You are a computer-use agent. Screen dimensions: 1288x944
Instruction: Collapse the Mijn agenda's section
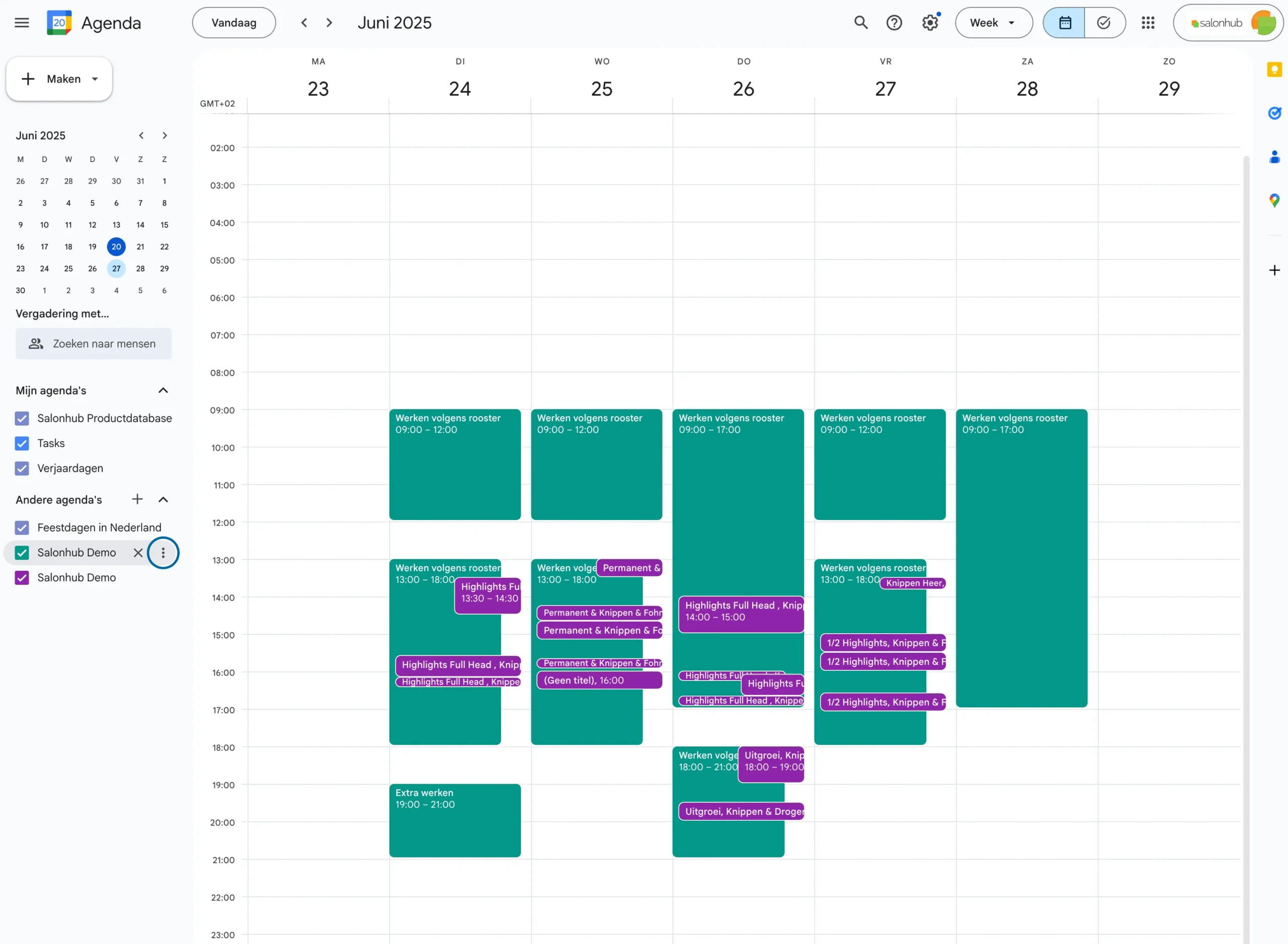pos(163,390)
